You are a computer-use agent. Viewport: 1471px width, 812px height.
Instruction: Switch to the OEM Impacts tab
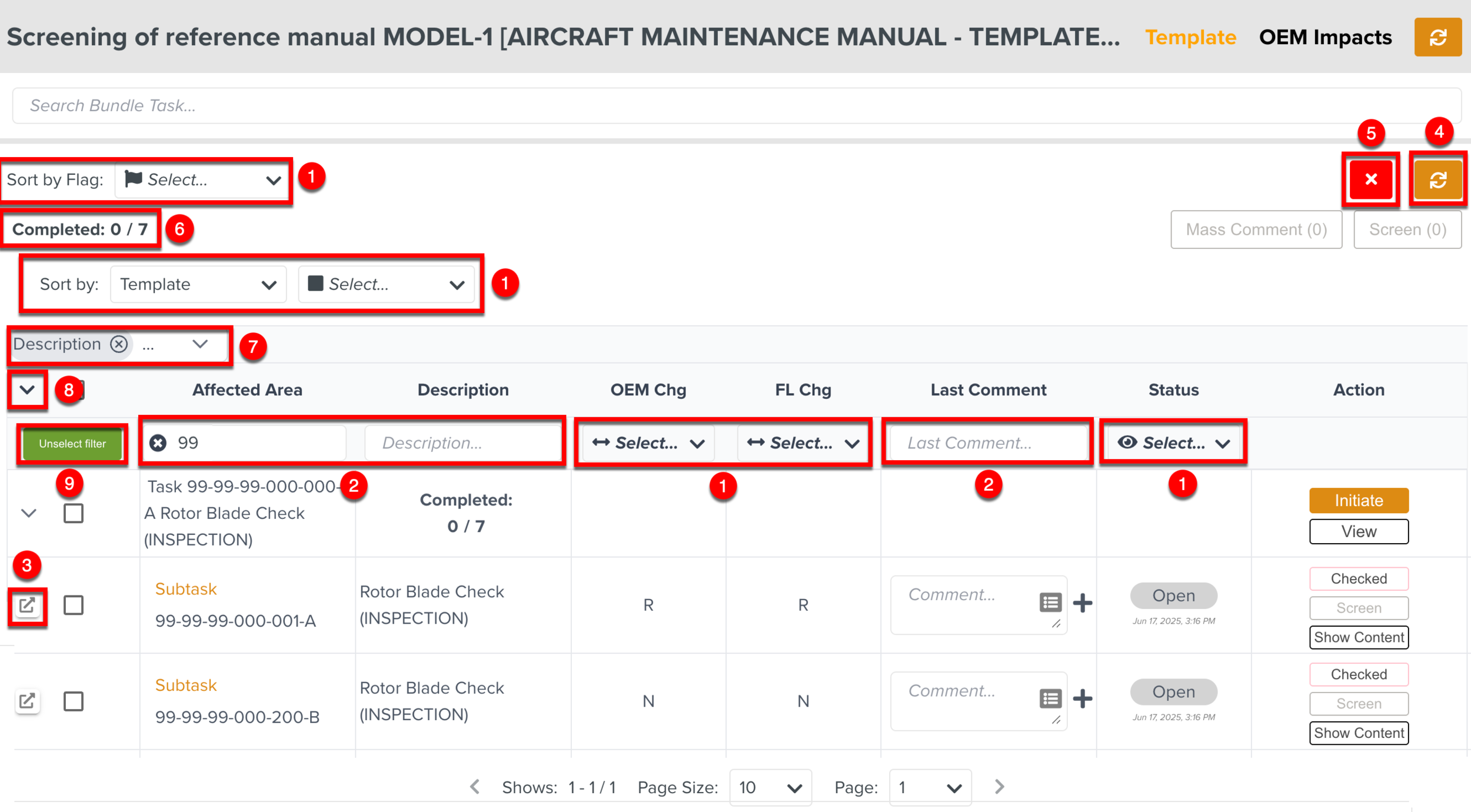click(1325, 37)
